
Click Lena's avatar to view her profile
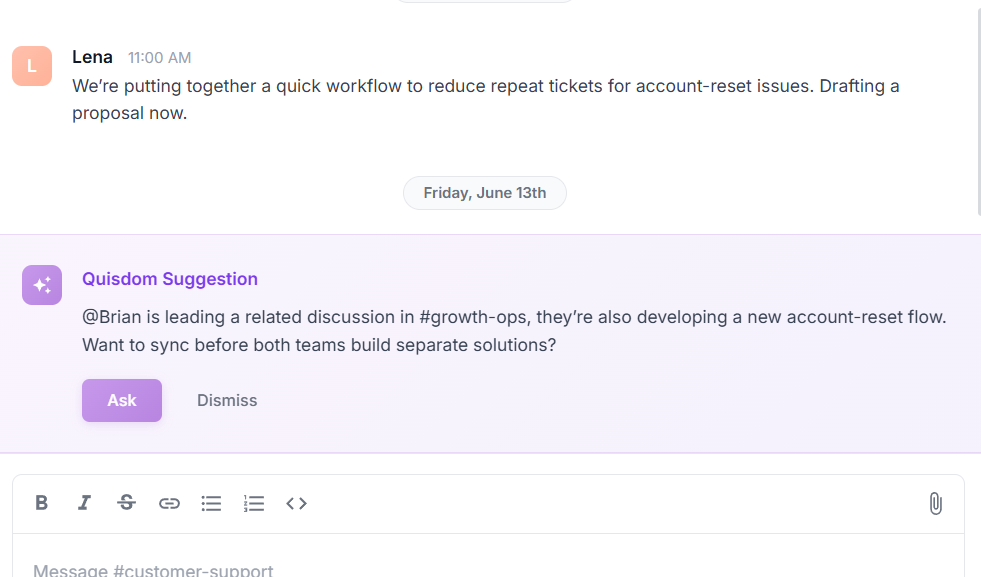[x=31, y=66]
